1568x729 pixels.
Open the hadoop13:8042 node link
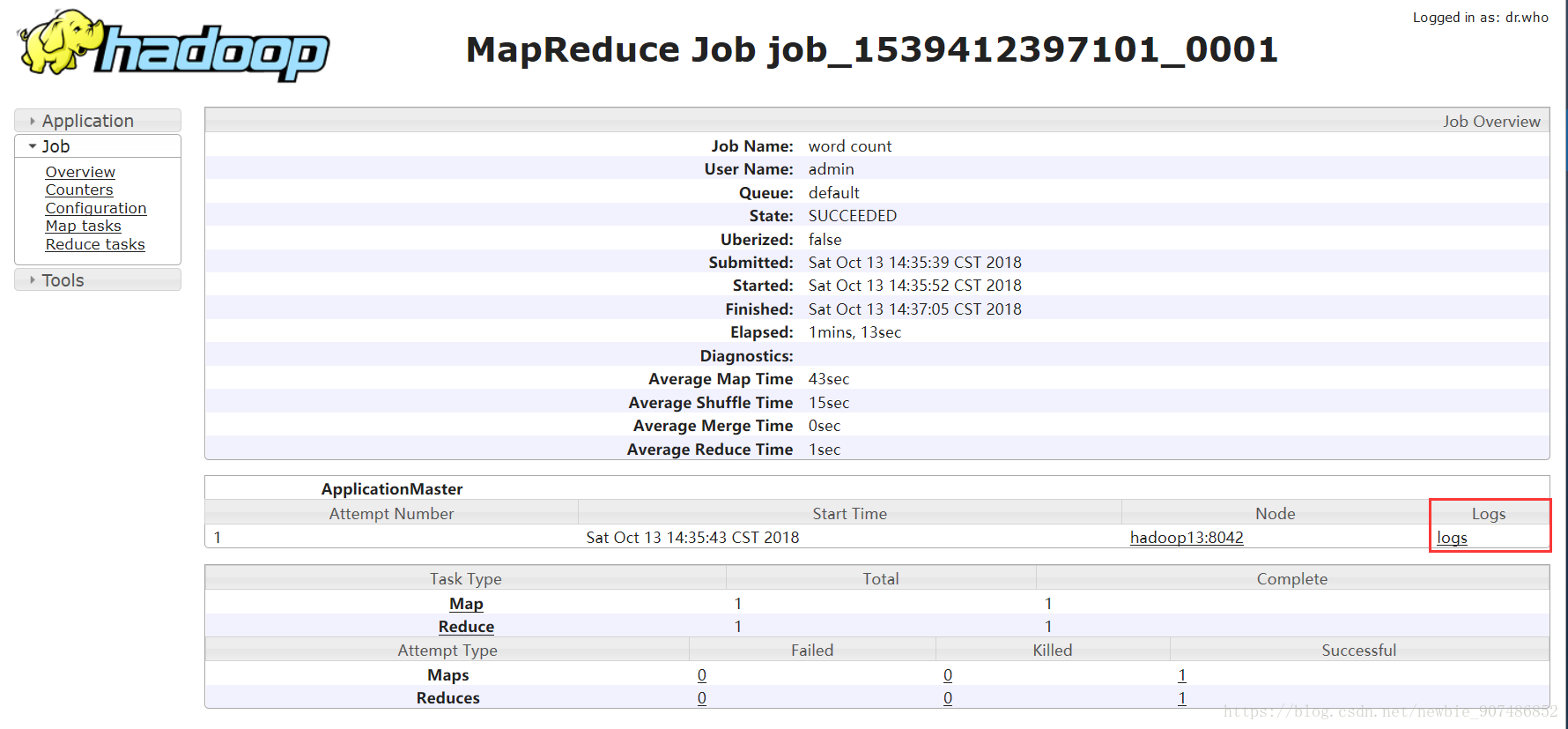[1187, 538]
